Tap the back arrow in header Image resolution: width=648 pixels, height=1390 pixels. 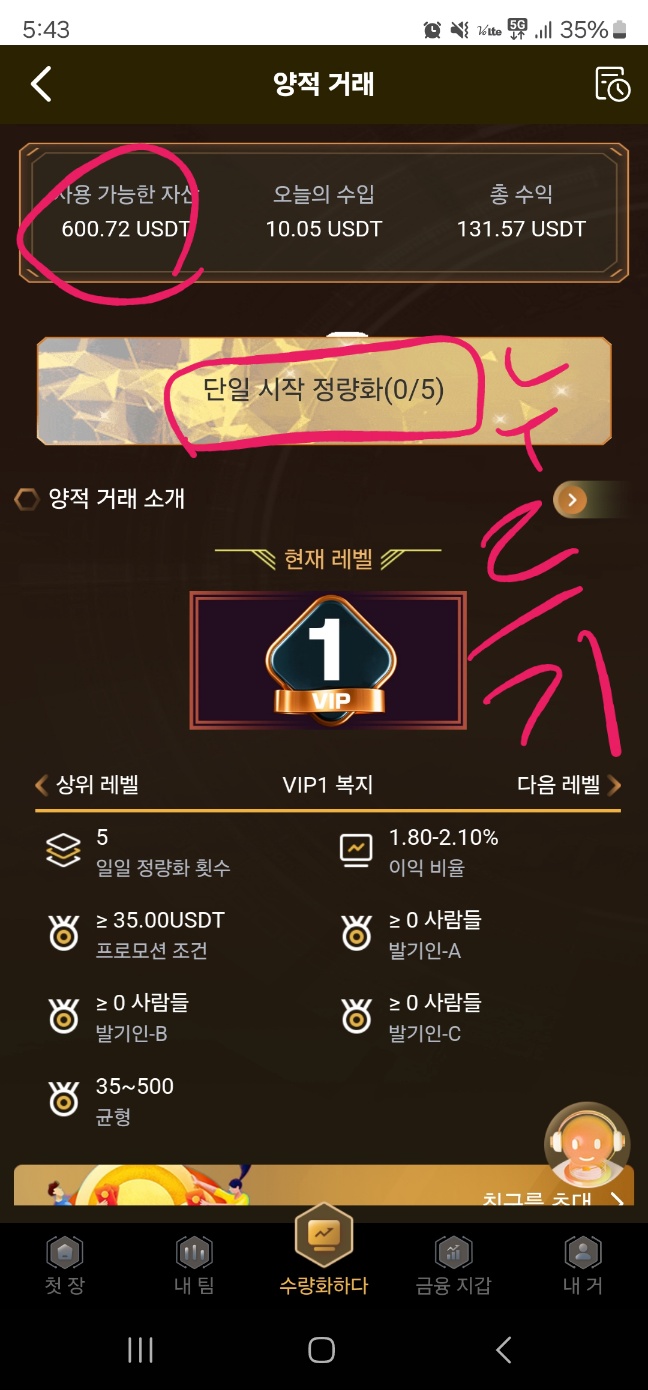pyautogui.click(x=41, y=84)
